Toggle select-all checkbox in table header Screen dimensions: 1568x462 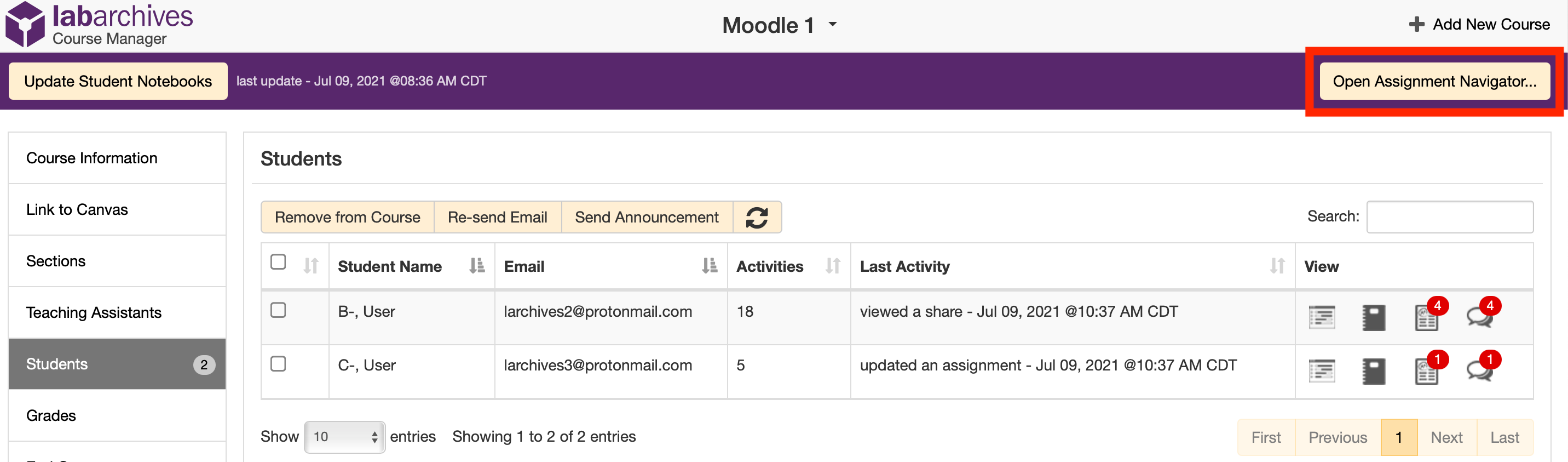click(x=278, y=262)
